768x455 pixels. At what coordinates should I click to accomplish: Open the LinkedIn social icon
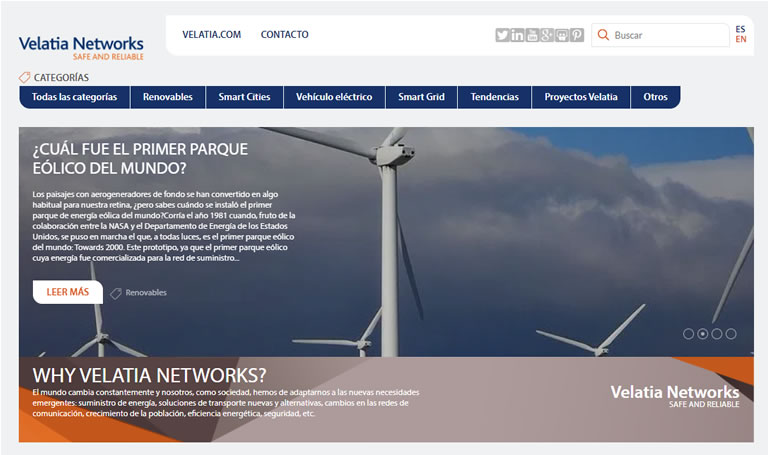pyautogui.click(x=517, y=35)
